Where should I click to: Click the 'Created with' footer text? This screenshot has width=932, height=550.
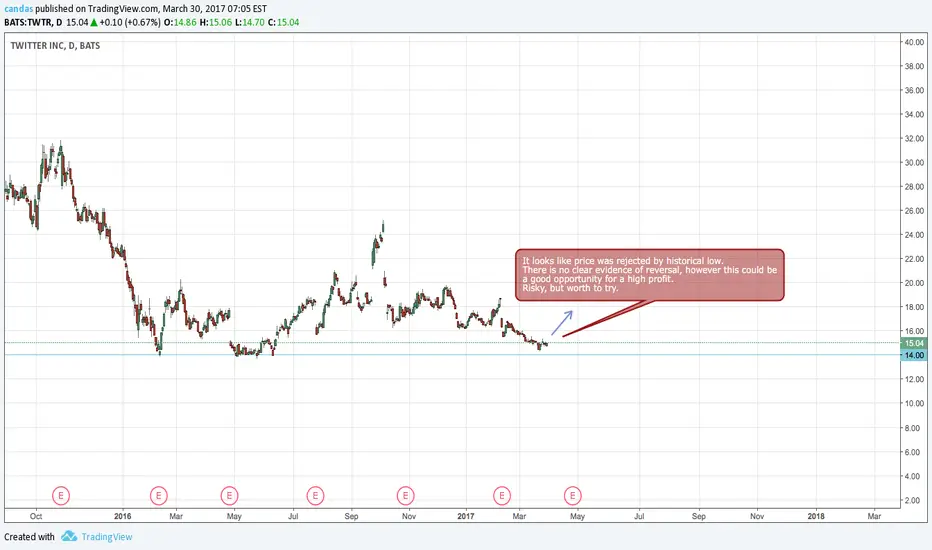[x=29, y=537]
